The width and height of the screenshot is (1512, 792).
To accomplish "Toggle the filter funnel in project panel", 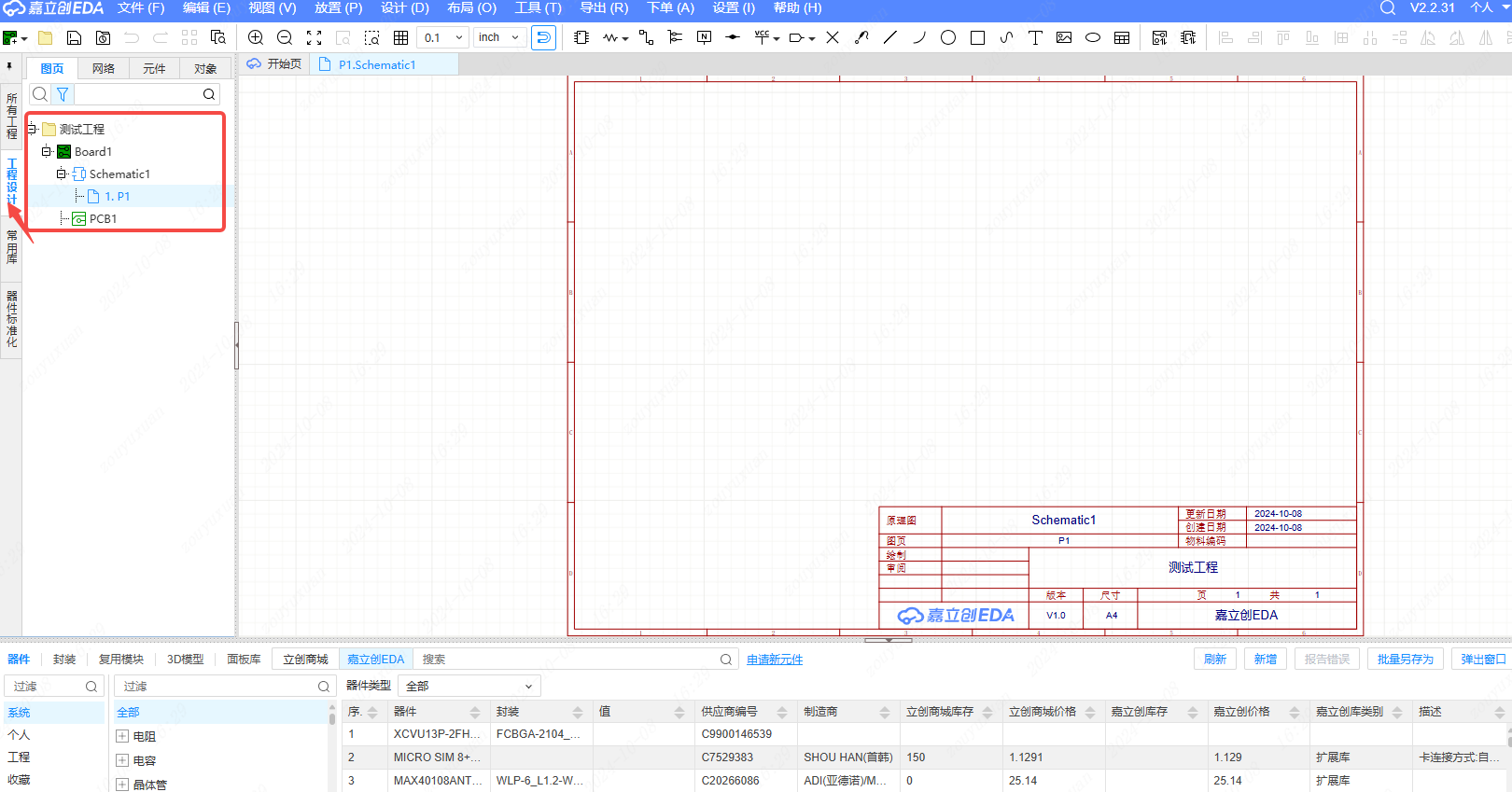I will 63,94.
